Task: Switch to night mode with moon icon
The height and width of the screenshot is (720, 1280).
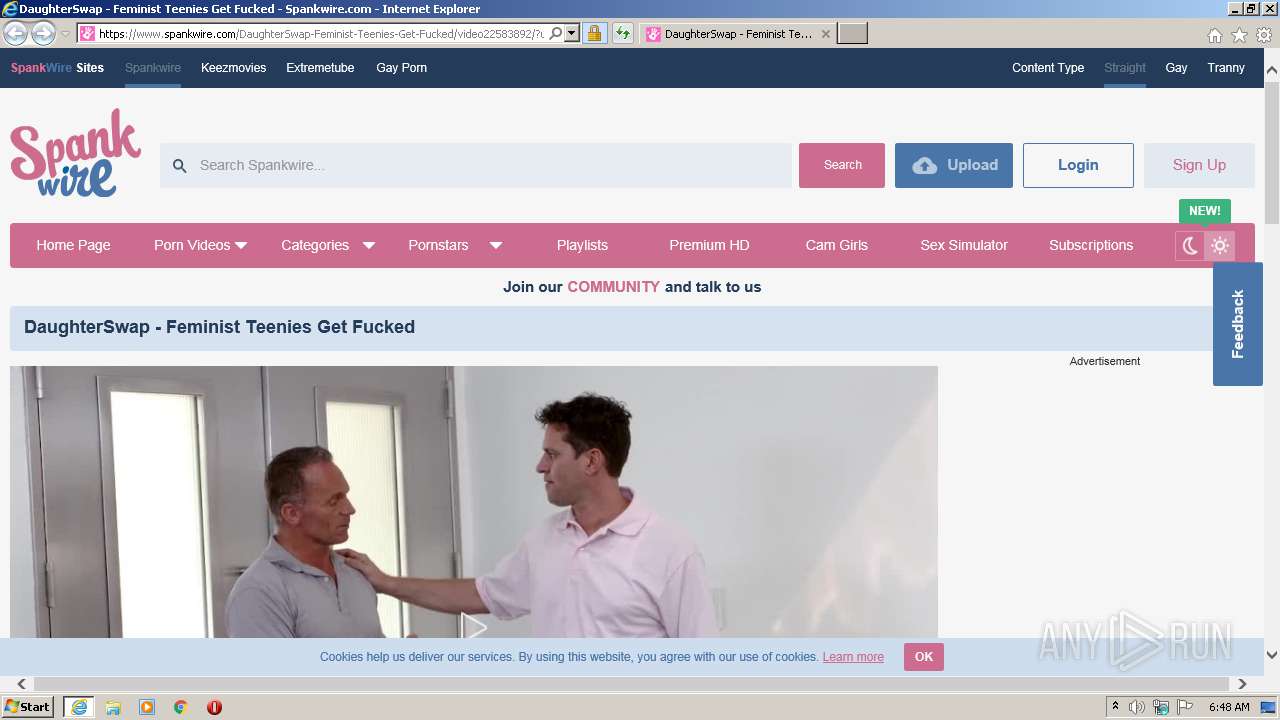Action: pos(1190,246)
